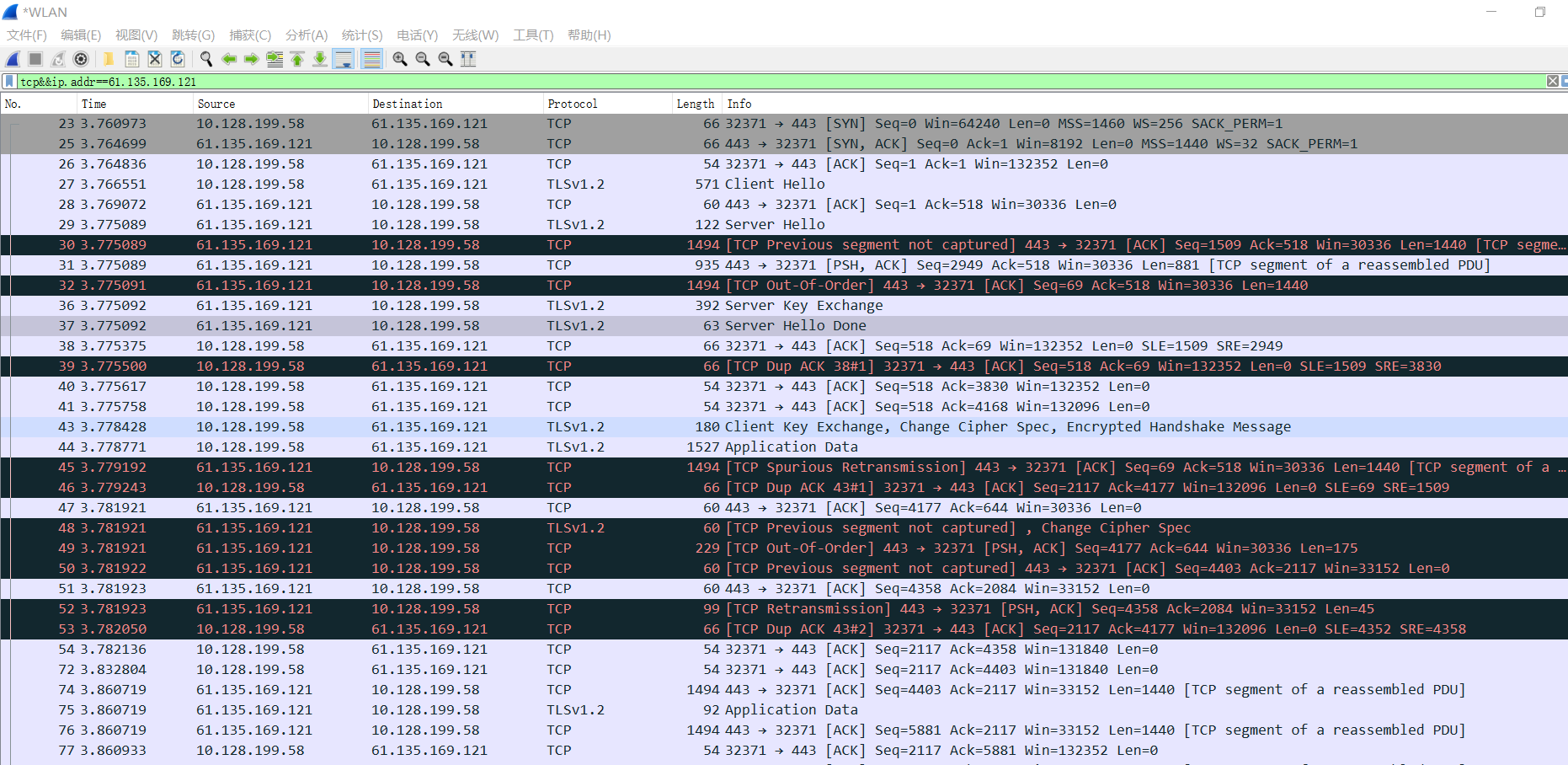Go to the last packet with down arrow icon
Image resolution: width=1568 pixels, height=765 pixels.
(320, 59)
